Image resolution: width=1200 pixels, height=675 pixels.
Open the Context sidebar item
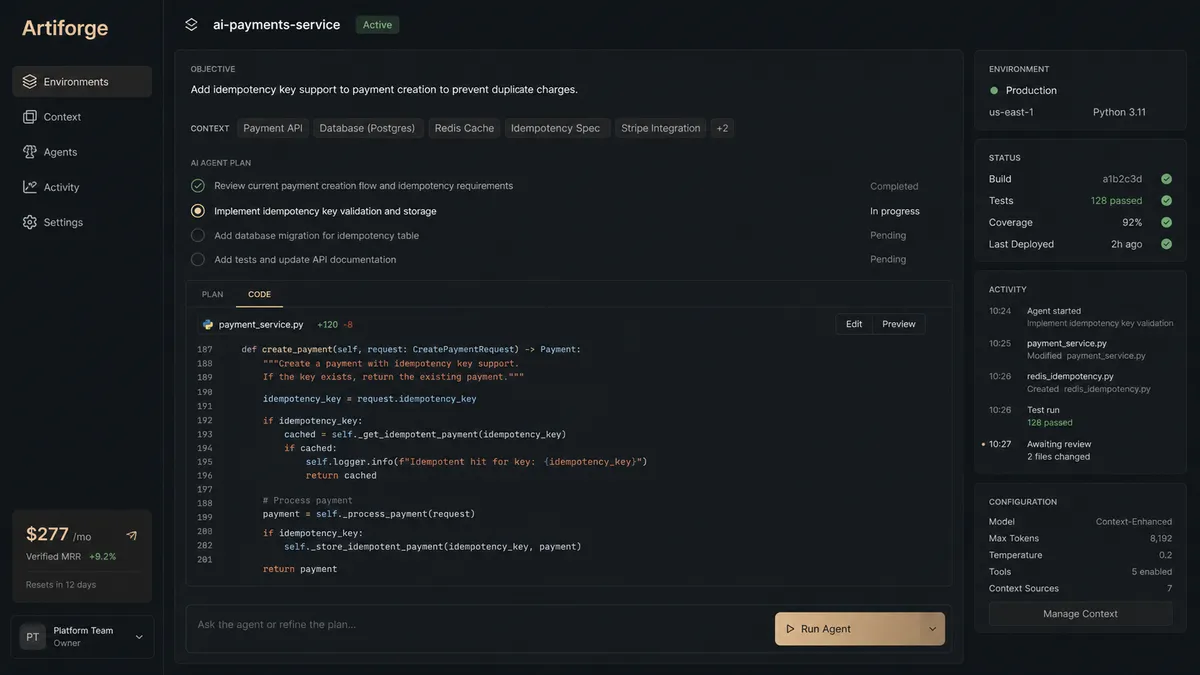[x=82, y=117]
